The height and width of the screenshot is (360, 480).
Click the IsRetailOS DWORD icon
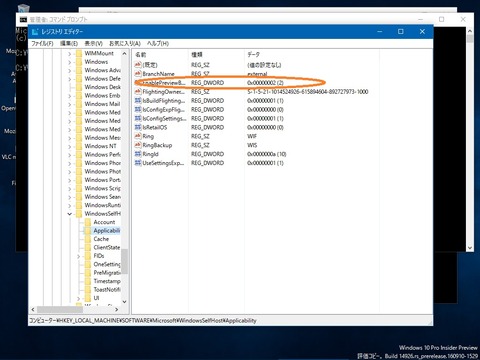click(138, 127)
